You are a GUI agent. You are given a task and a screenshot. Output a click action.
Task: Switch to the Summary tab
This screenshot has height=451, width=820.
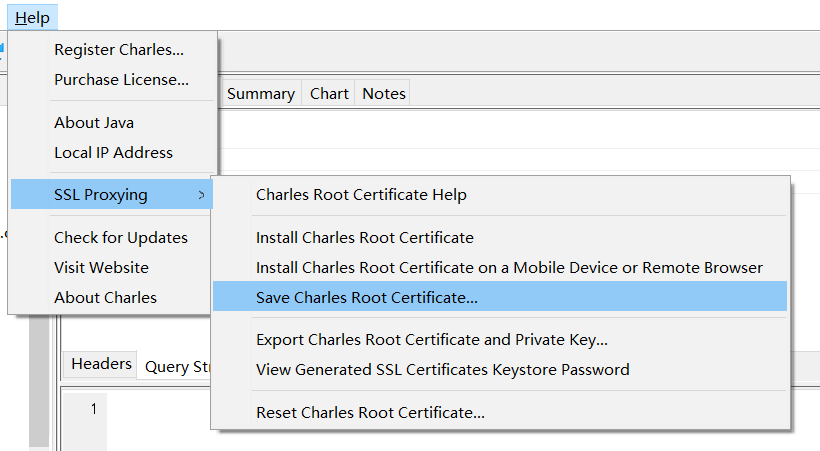click(x=261, y=94)
